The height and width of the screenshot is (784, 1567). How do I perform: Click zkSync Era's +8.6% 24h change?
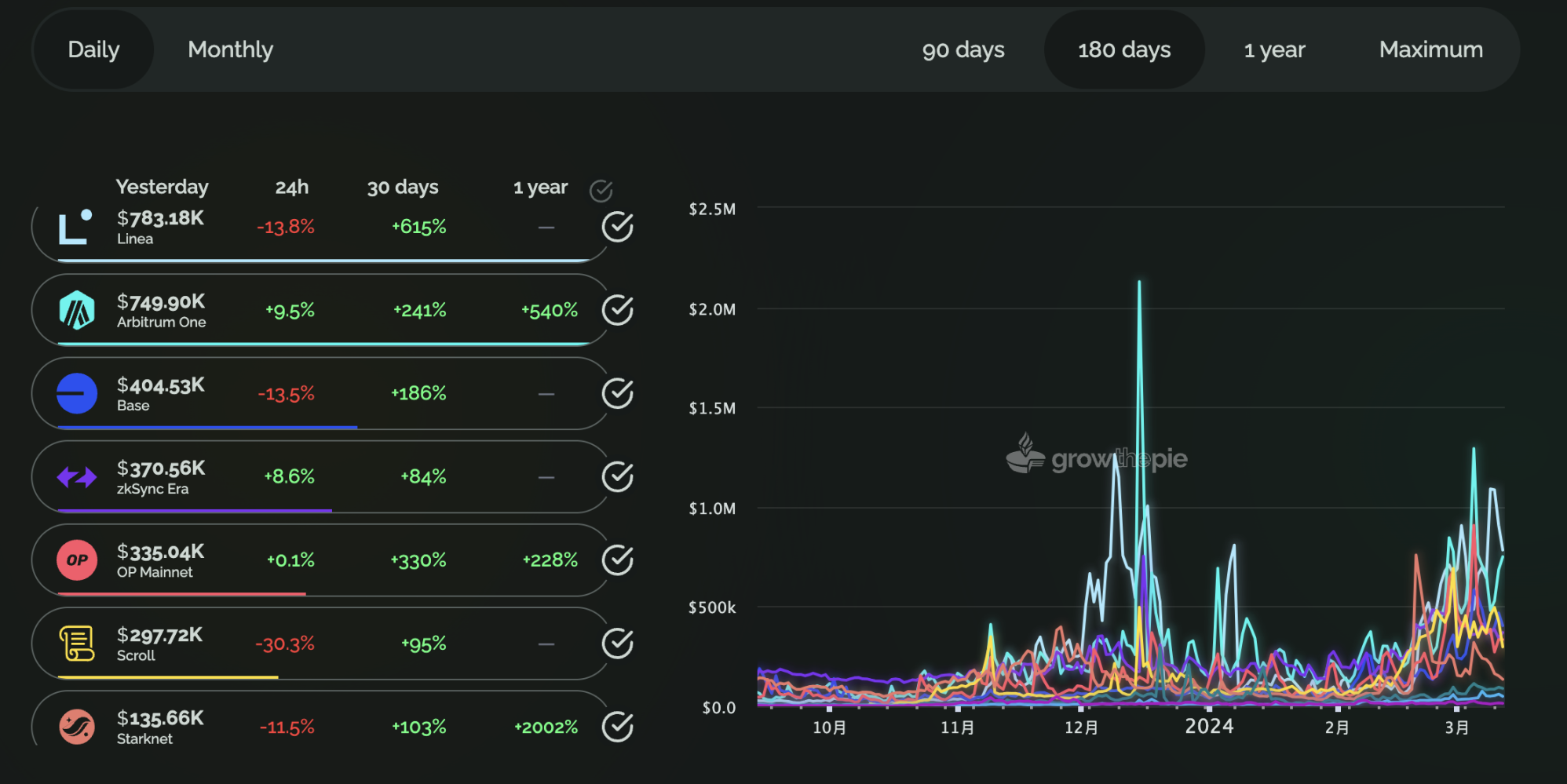coord(289,476)
